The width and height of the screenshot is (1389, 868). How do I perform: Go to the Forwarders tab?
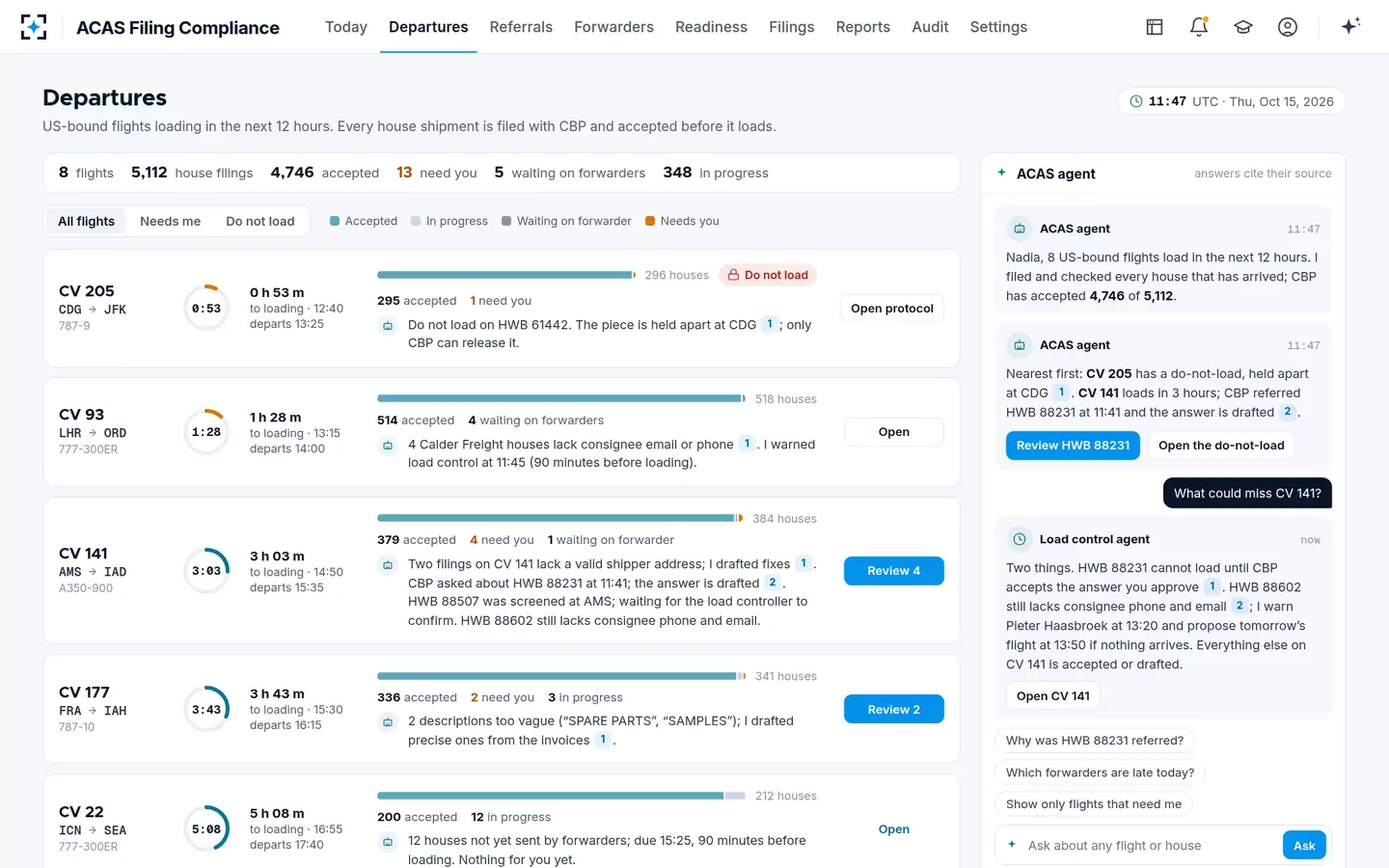coord(613,27)
